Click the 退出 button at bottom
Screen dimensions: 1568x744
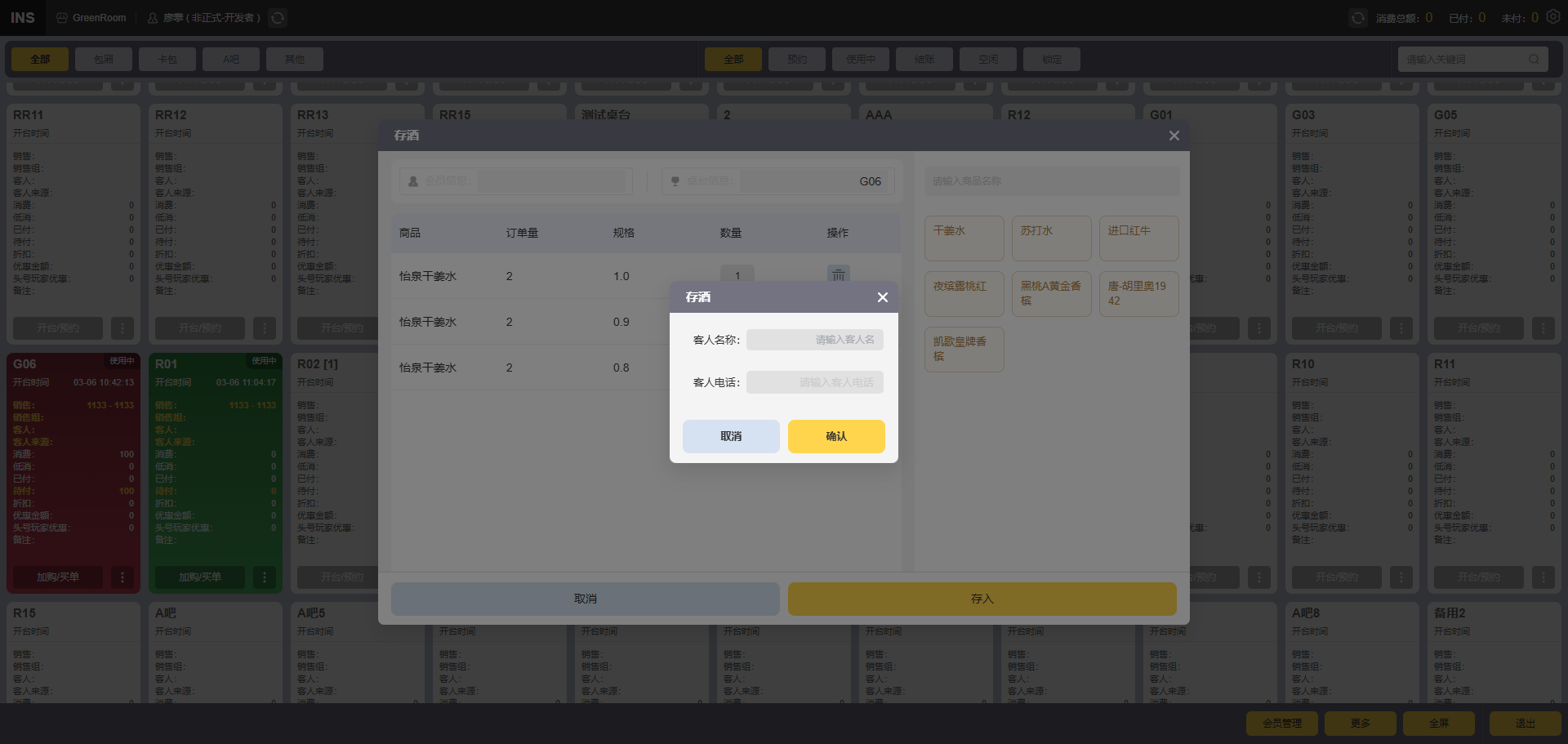pos(1526,724)
